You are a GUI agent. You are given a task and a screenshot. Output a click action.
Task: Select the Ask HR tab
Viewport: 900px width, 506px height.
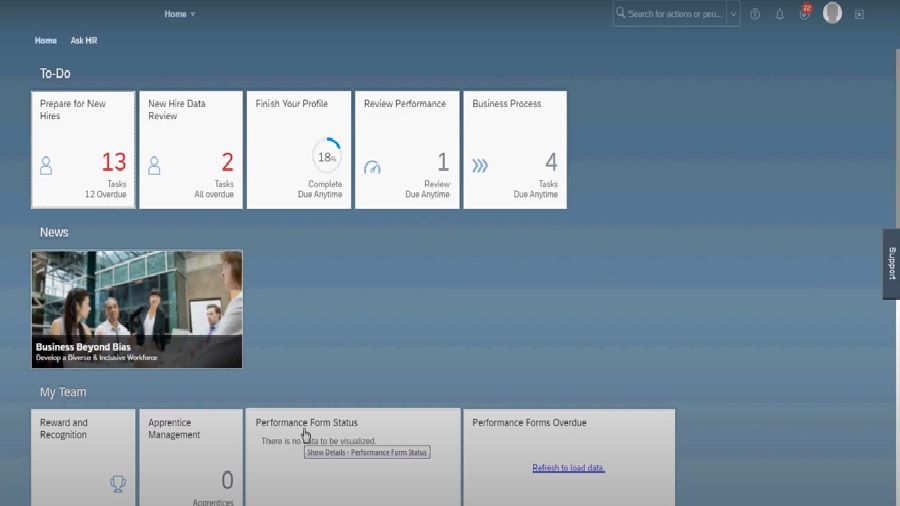pos(84,41)
